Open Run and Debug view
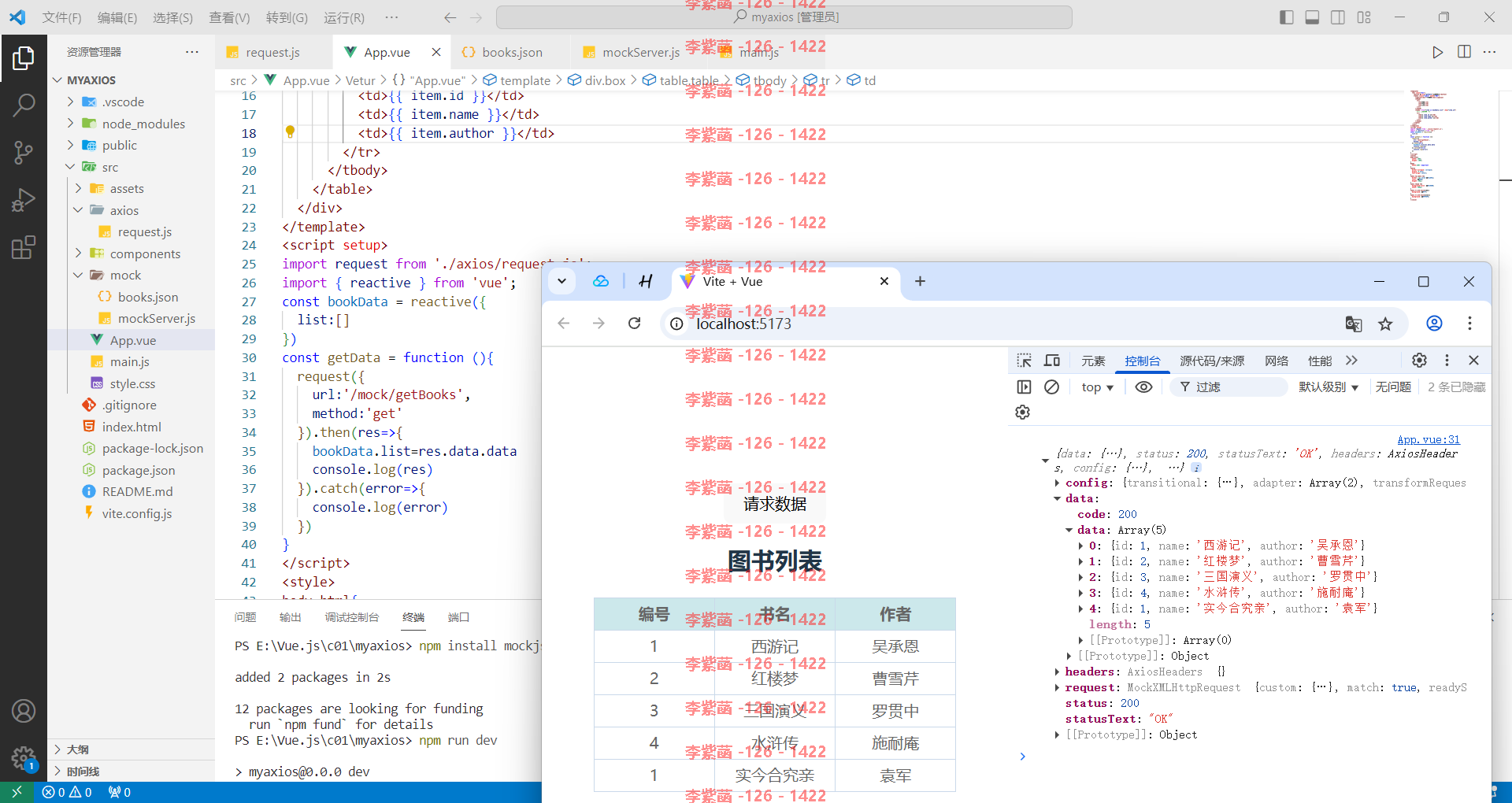The image size is (1512, 803). point(24,200)
